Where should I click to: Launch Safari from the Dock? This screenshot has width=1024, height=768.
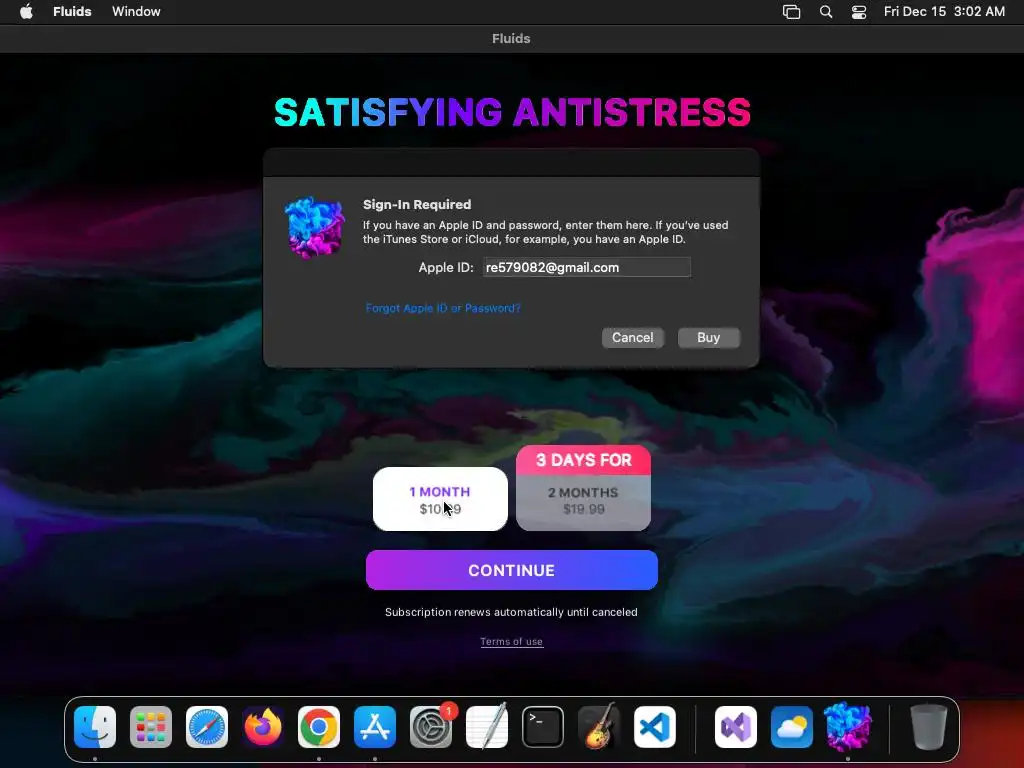pos(207,727)
